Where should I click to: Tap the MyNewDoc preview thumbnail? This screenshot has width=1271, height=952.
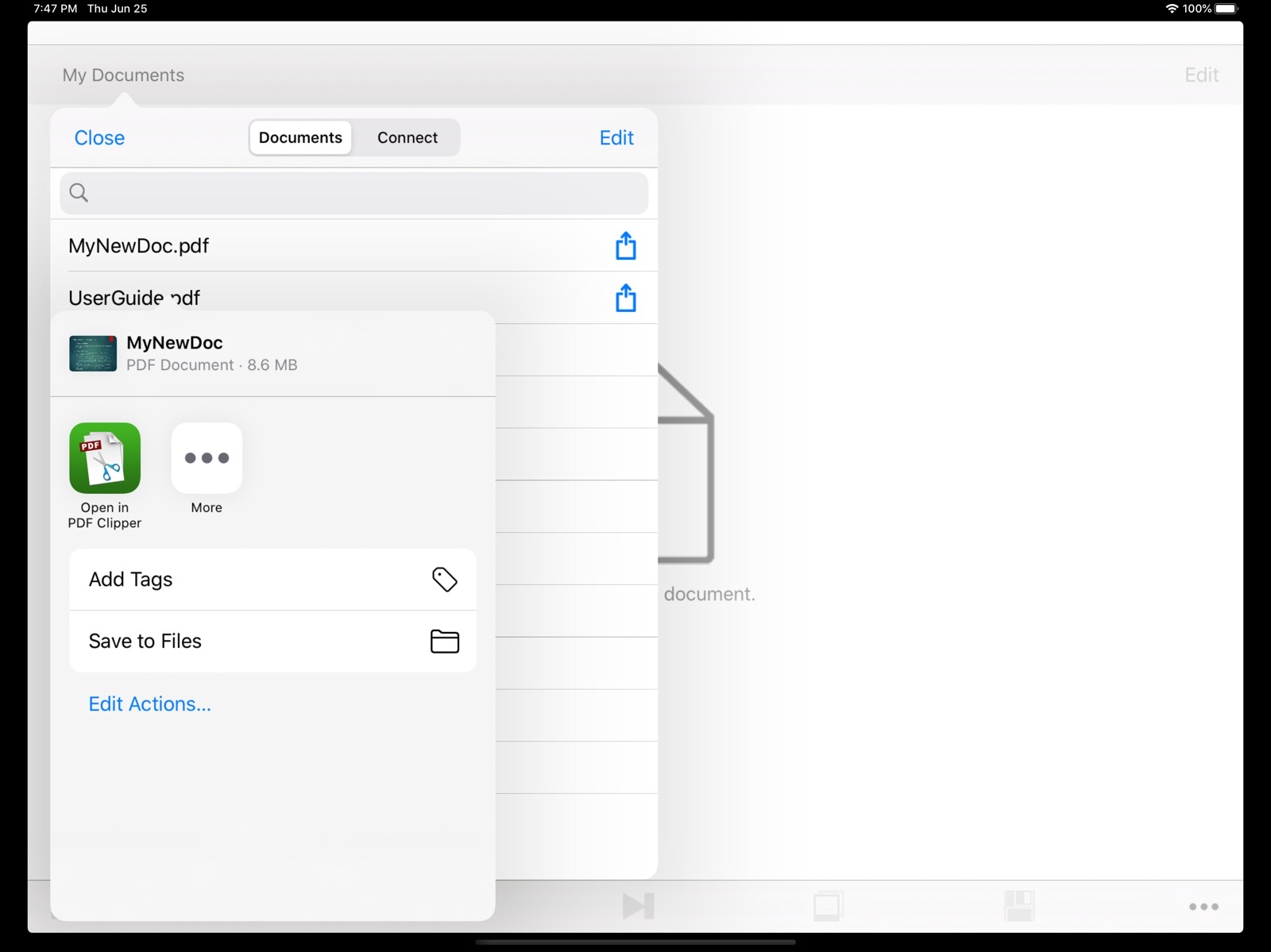(93, 354)
